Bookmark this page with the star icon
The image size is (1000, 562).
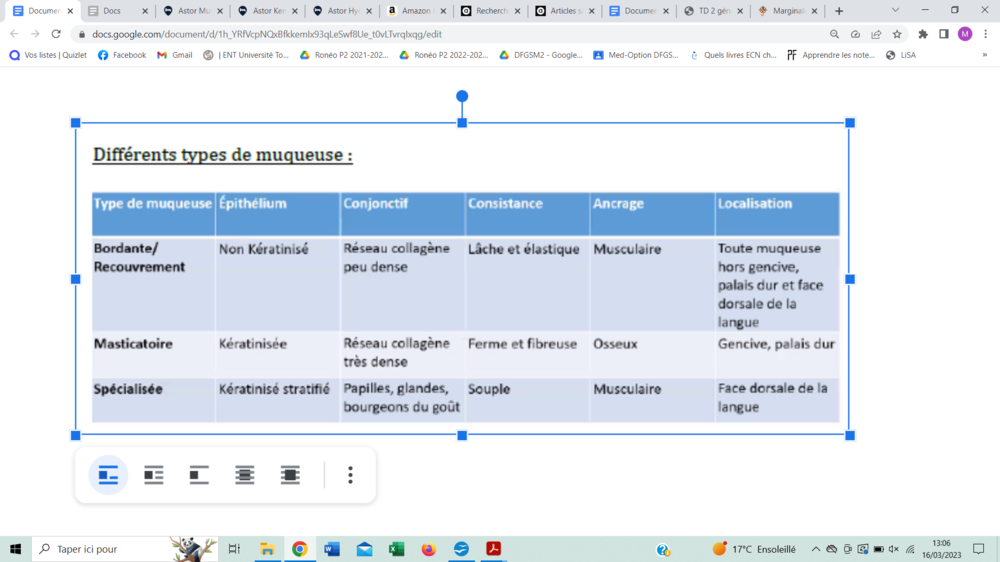pos(897,34)
